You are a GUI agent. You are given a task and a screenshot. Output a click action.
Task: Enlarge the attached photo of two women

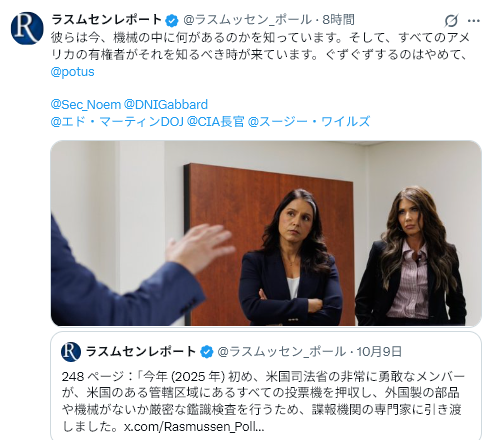pyautogui.click(x=266, y=233)
